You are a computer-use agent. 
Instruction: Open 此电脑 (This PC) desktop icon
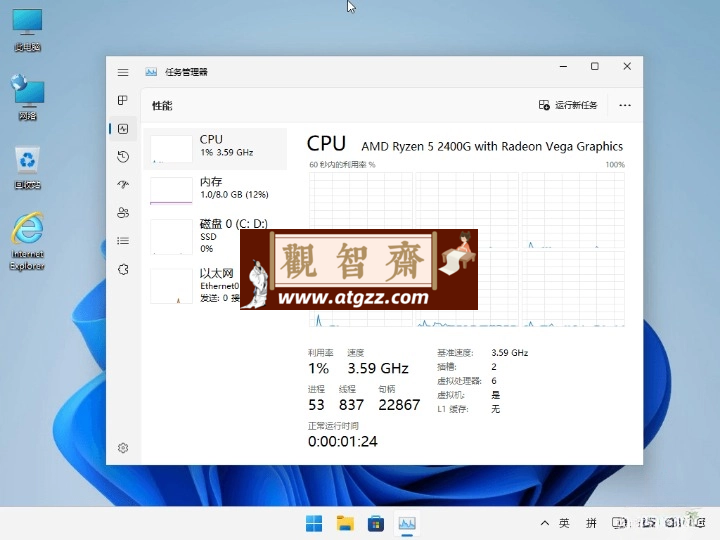(x=28, y=30)
